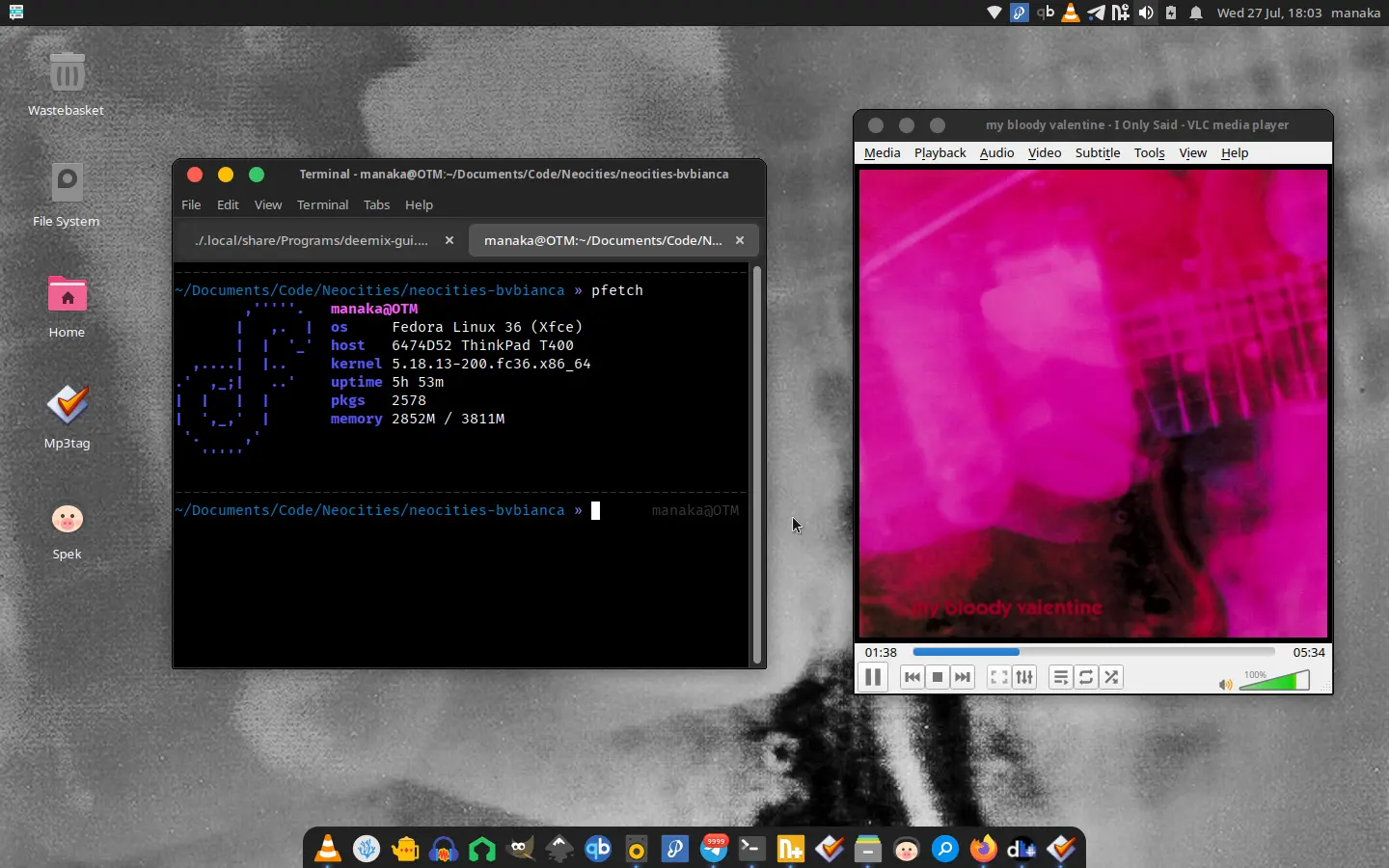Stop playback in VLC
Image resolution: width=1389 pixels, height=868 pixels.
coord(937,677)
